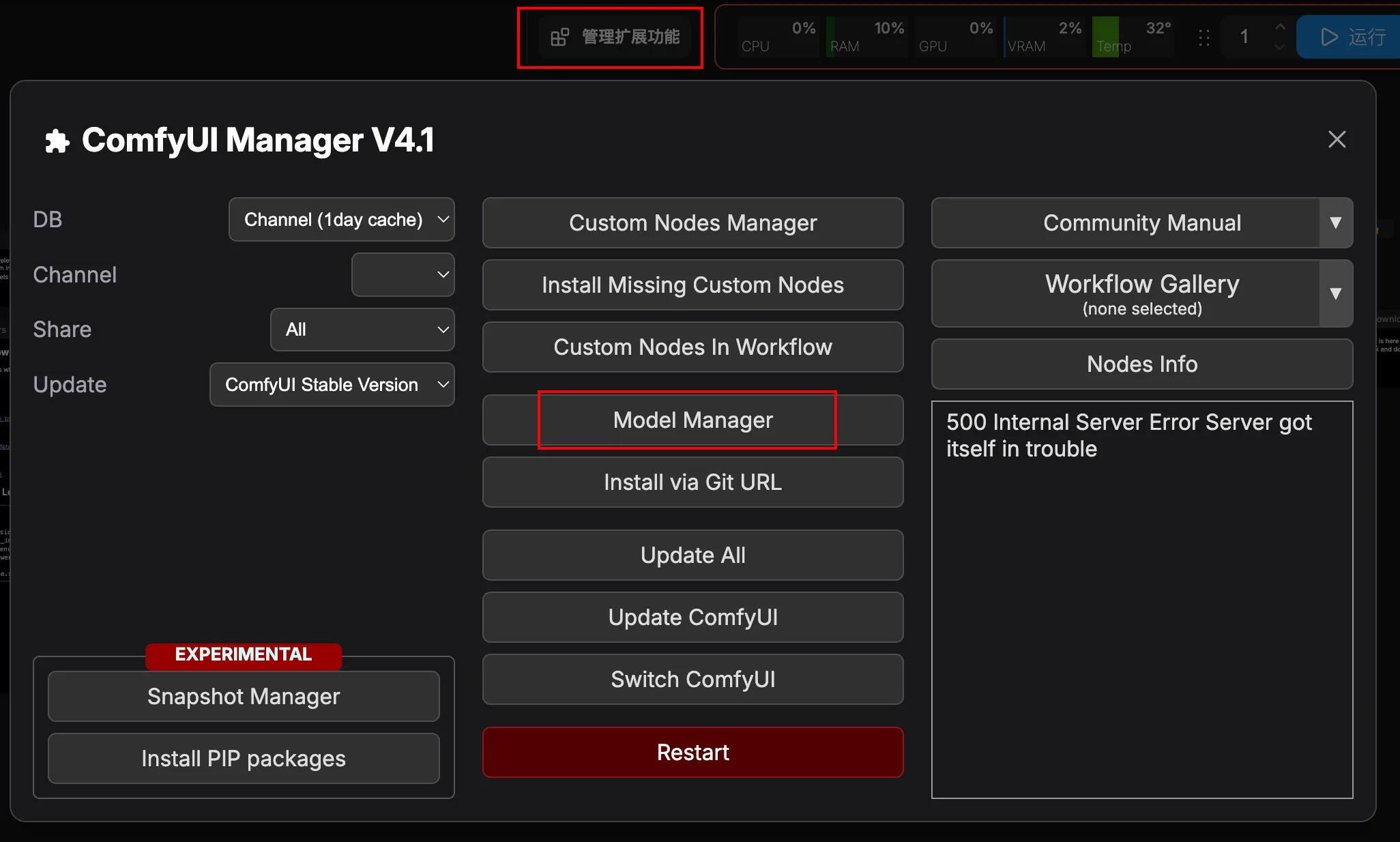The height and width of the screenshot is (842, 1400).
Task: Click the CPU usage monitor
Action: [778, 37]
